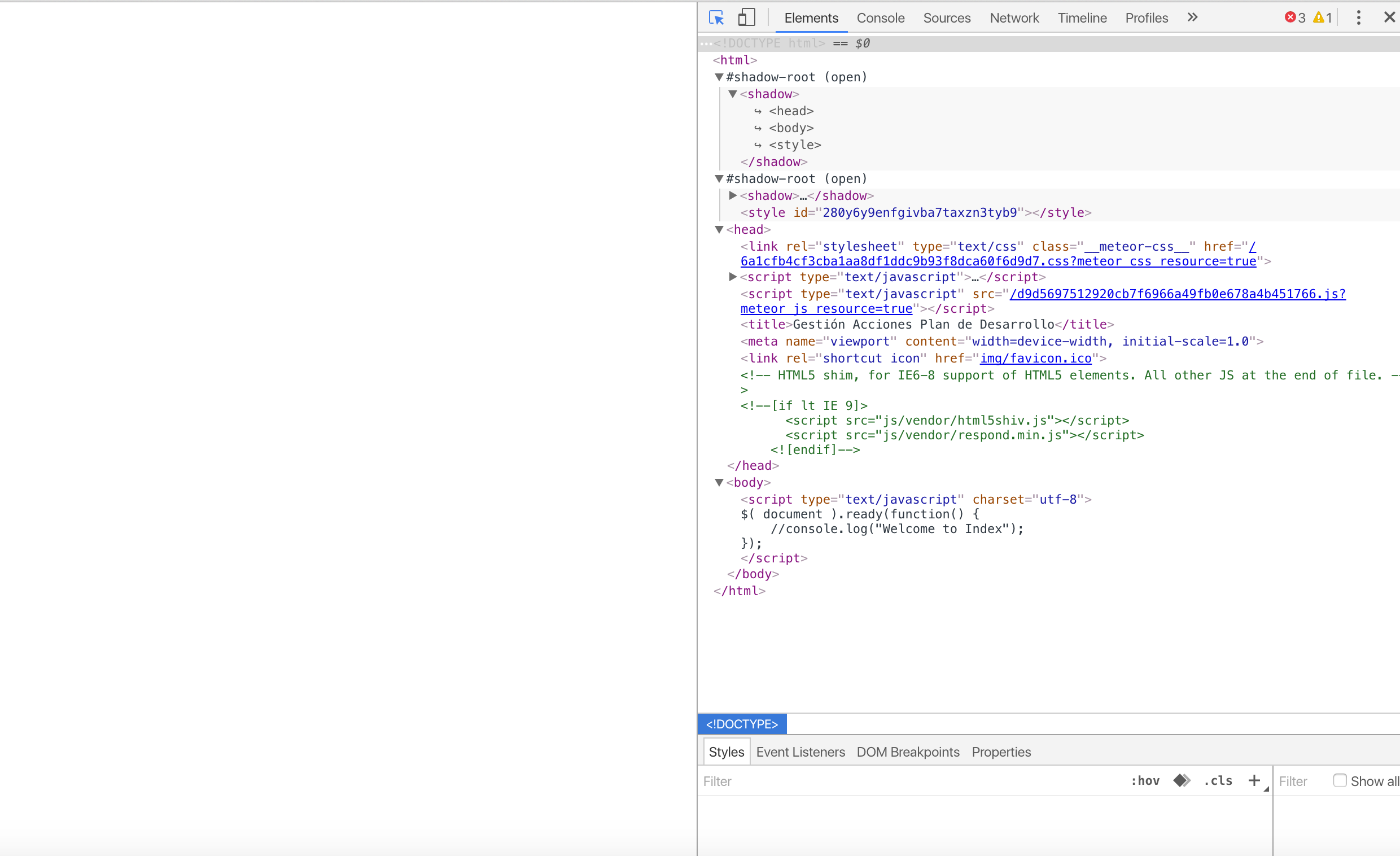Collapse the first #shadow-root (open) node
Image resolution: width=1400 pixels, height=856 pixels.
click(719, 77)
